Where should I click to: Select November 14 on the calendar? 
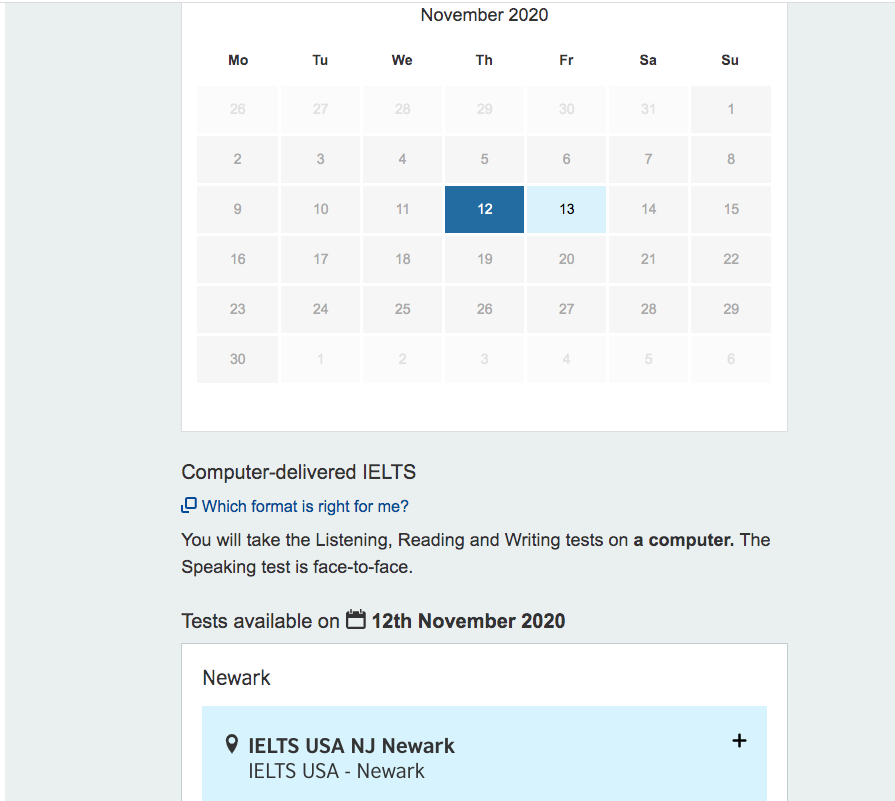(648, 209)
